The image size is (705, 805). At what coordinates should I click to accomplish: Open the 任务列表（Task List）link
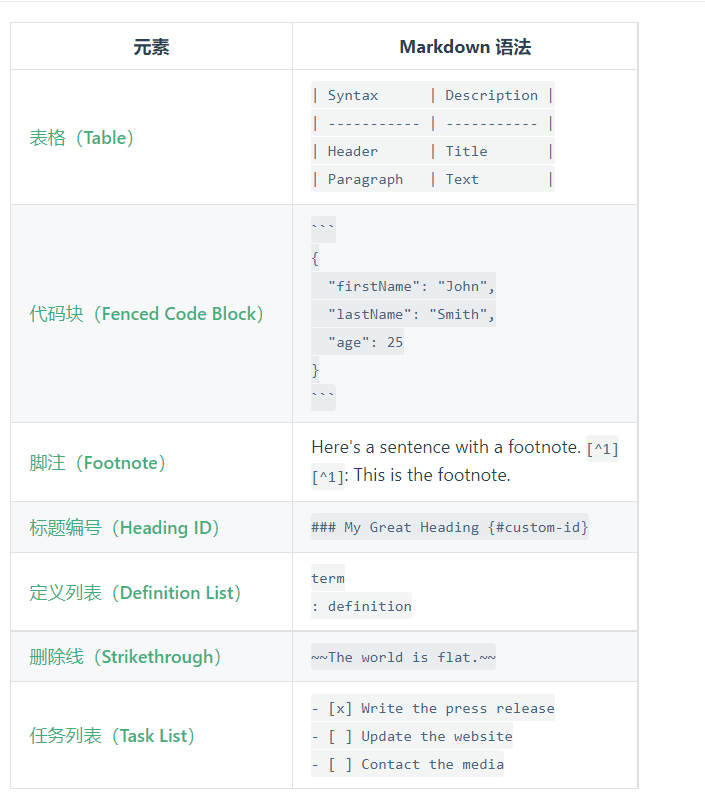[x=113, y=736]
